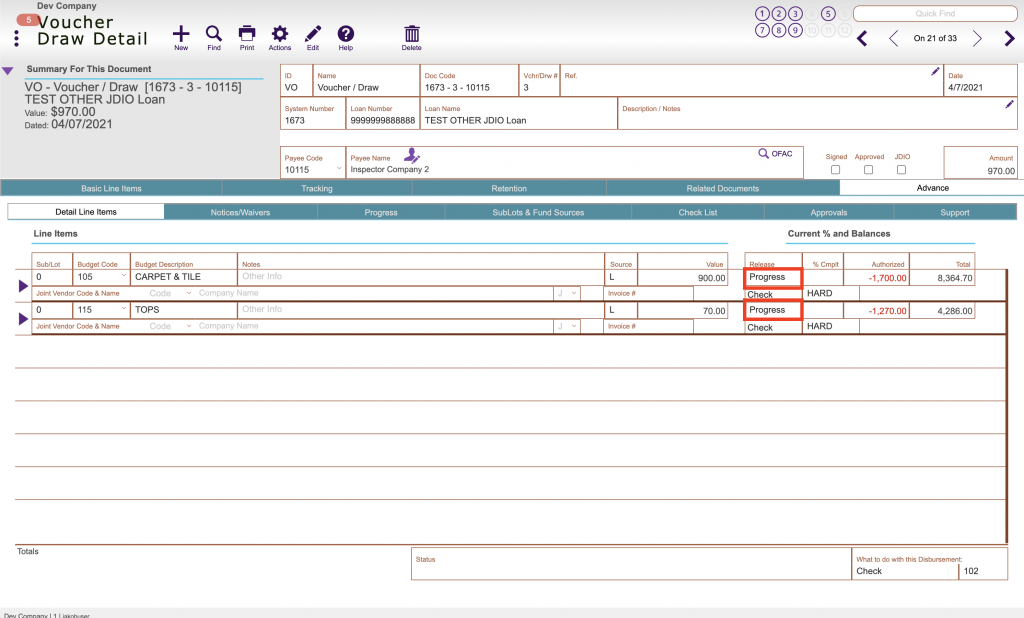Click numbered circle 9 shortcut
Screen dimensions: 1024x618
point(795,30)
